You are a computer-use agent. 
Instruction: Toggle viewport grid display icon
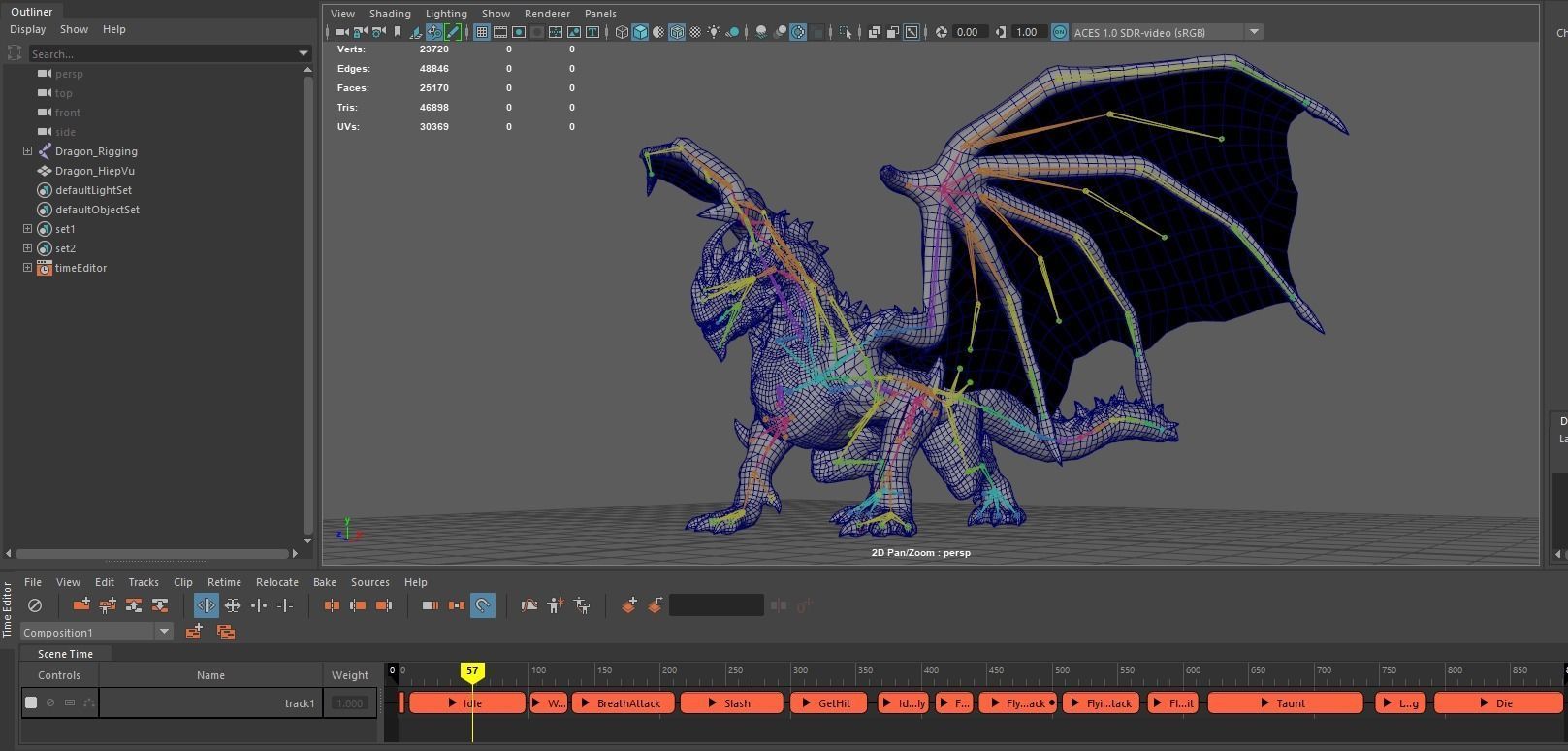point(481,32)
